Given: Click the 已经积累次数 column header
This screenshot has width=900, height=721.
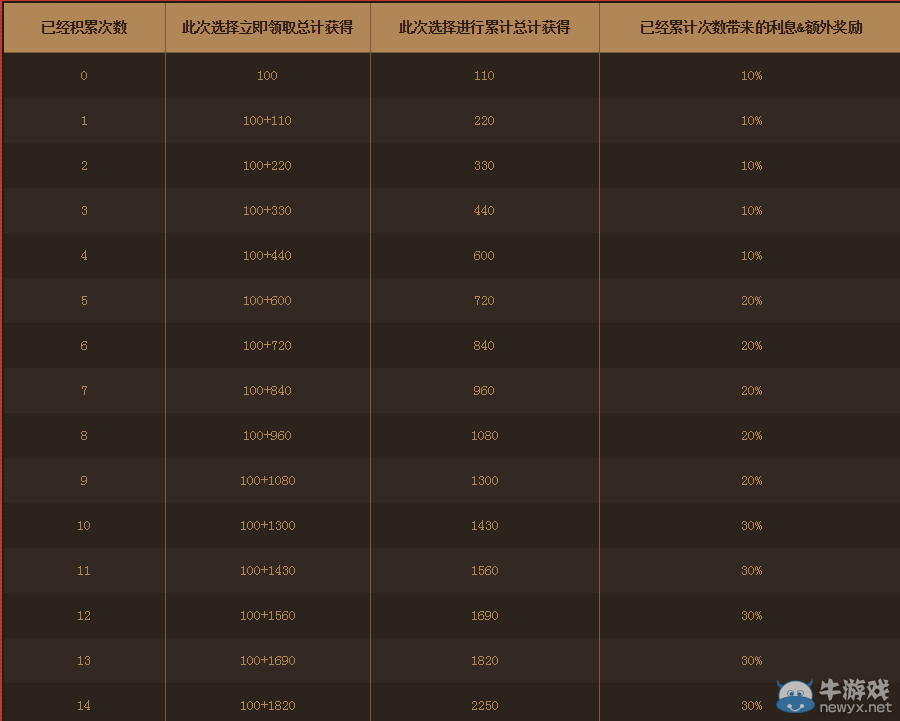Looking at the screenshot, I should coord(84,27).
